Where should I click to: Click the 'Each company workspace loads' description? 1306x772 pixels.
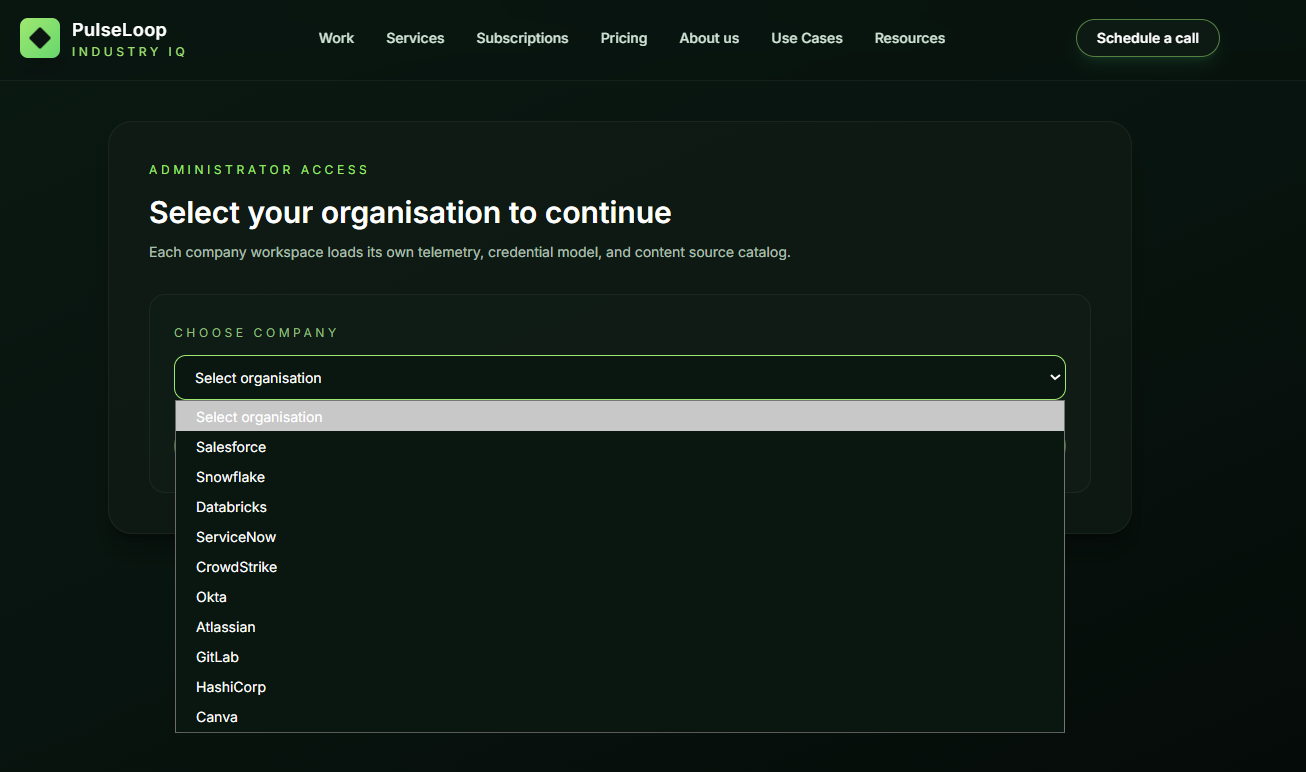pyautogui.click(x=470, y=252)
